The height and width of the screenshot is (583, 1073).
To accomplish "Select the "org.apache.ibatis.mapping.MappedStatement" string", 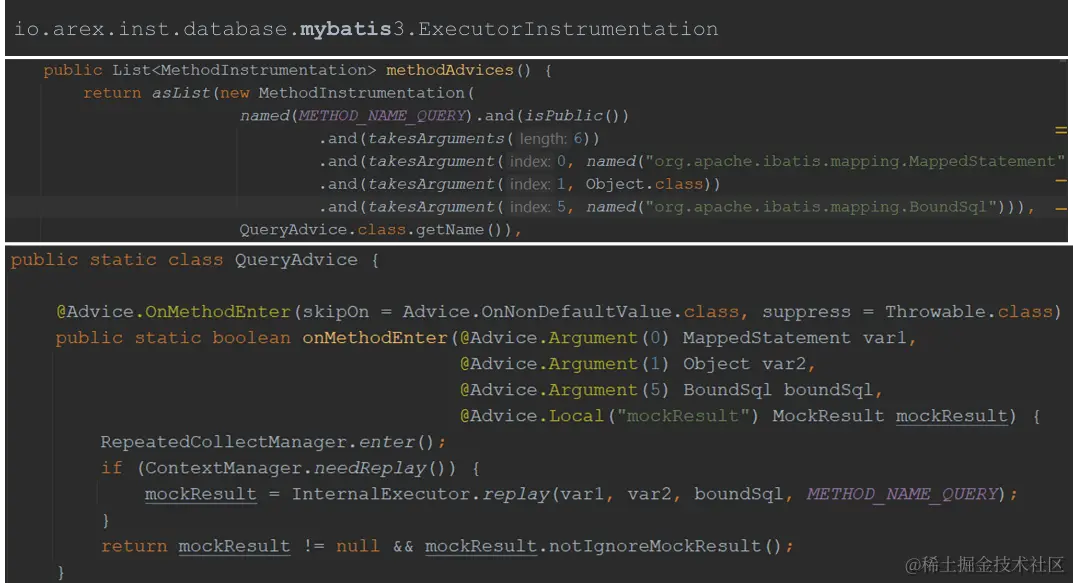I will [x=855, y=161].
